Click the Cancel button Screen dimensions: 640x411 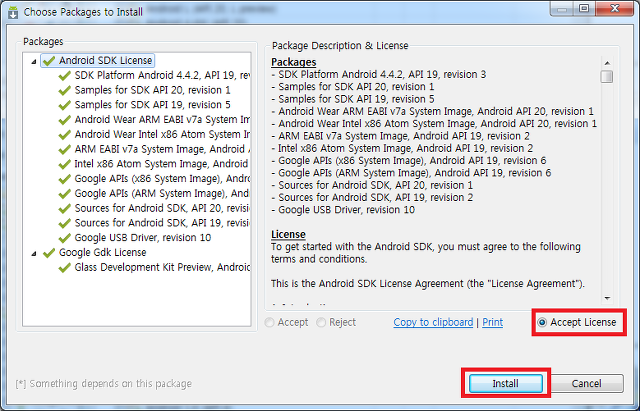tap(586, 383)
